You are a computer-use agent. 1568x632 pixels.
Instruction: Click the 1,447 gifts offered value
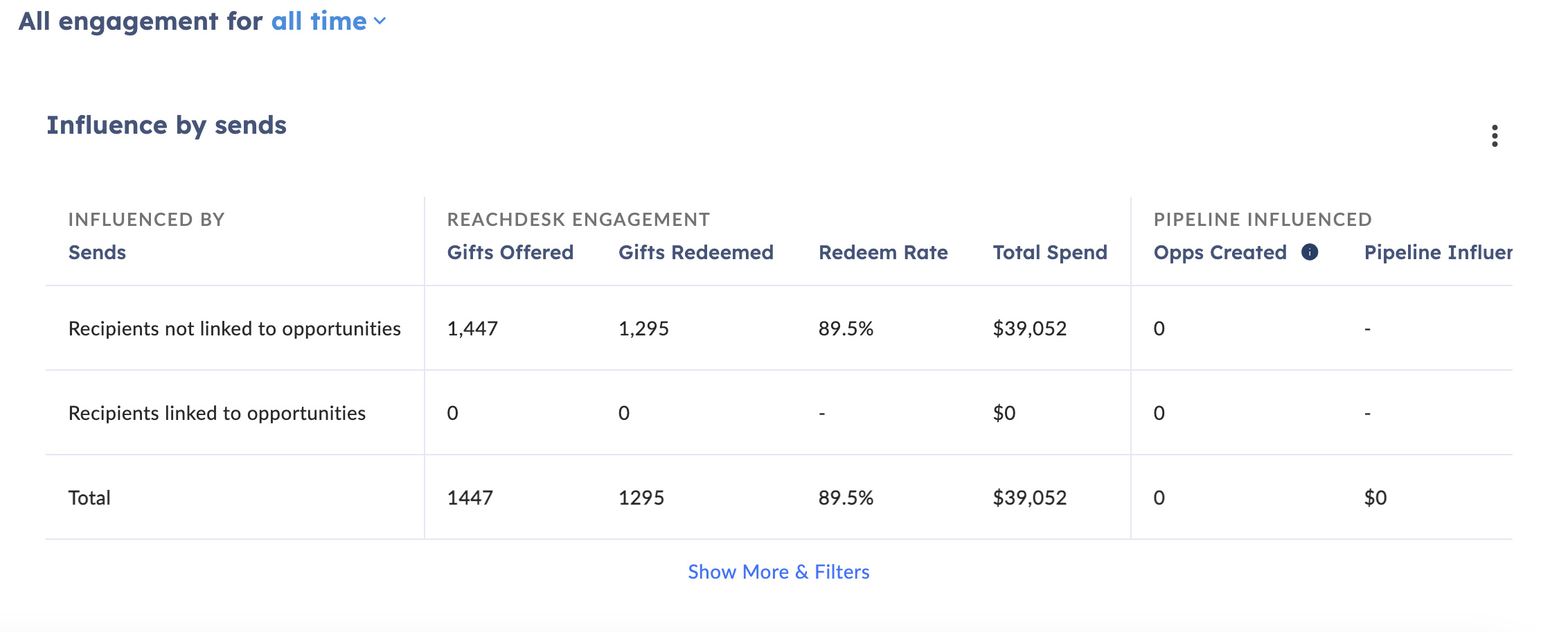point(472,328)
